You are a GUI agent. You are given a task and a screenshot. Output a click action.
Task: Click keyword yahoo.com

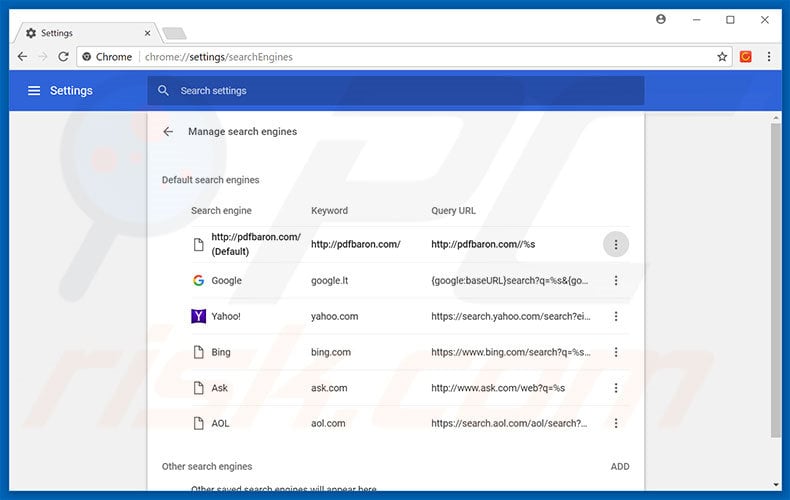(335, 317)
